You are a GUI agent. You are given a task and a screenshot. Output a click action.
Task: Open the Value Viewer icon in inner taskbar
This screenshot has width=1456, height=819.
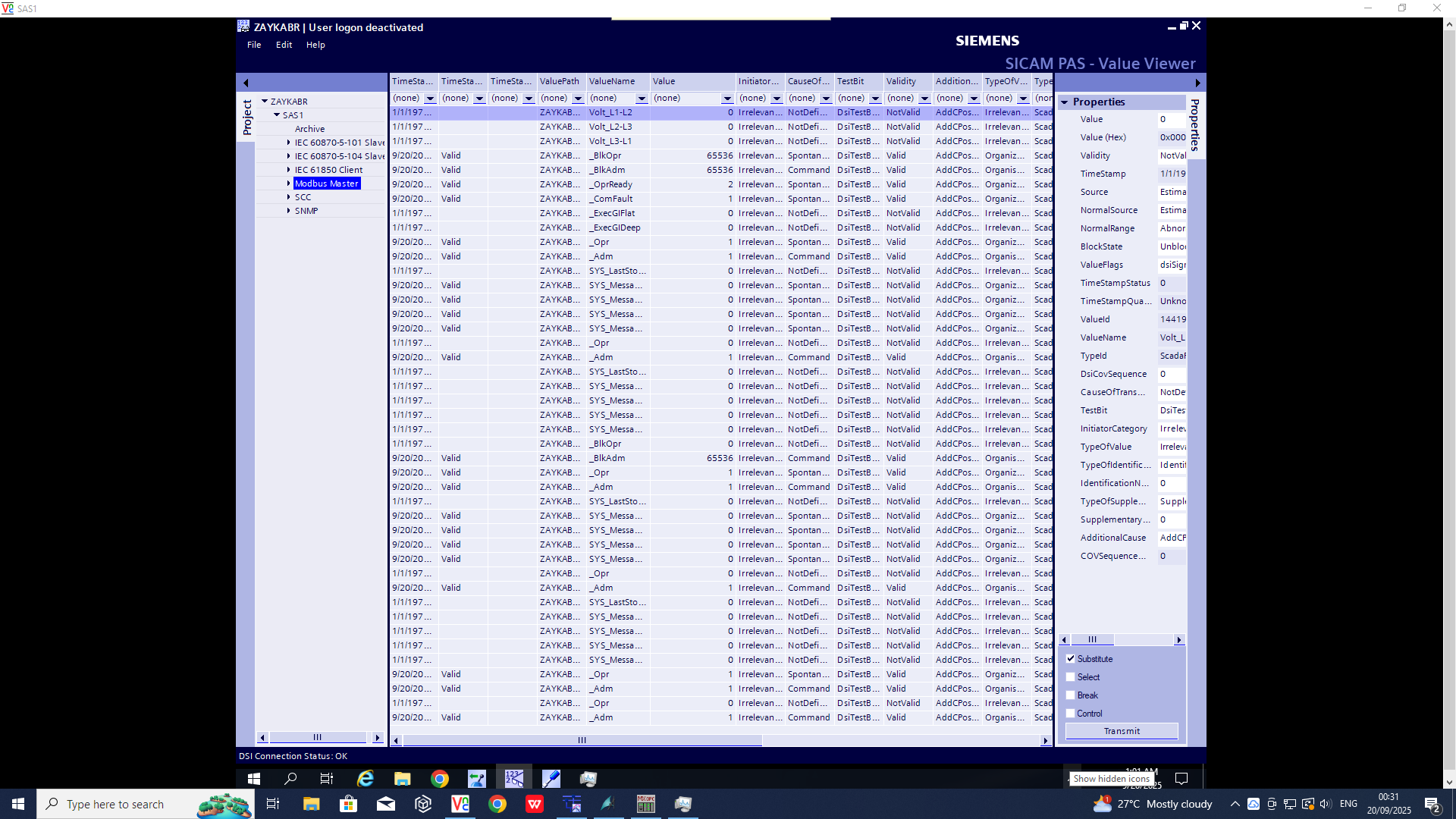514,779
